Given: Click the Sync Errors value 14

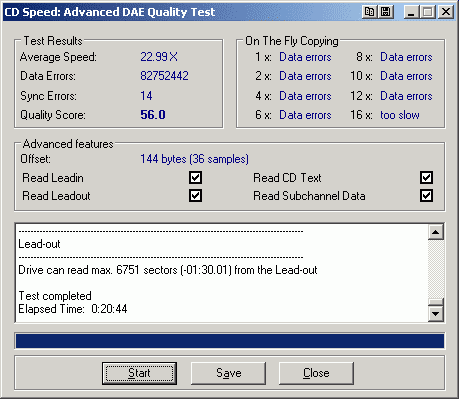Looking at the screenshot, I should (146, 96).
